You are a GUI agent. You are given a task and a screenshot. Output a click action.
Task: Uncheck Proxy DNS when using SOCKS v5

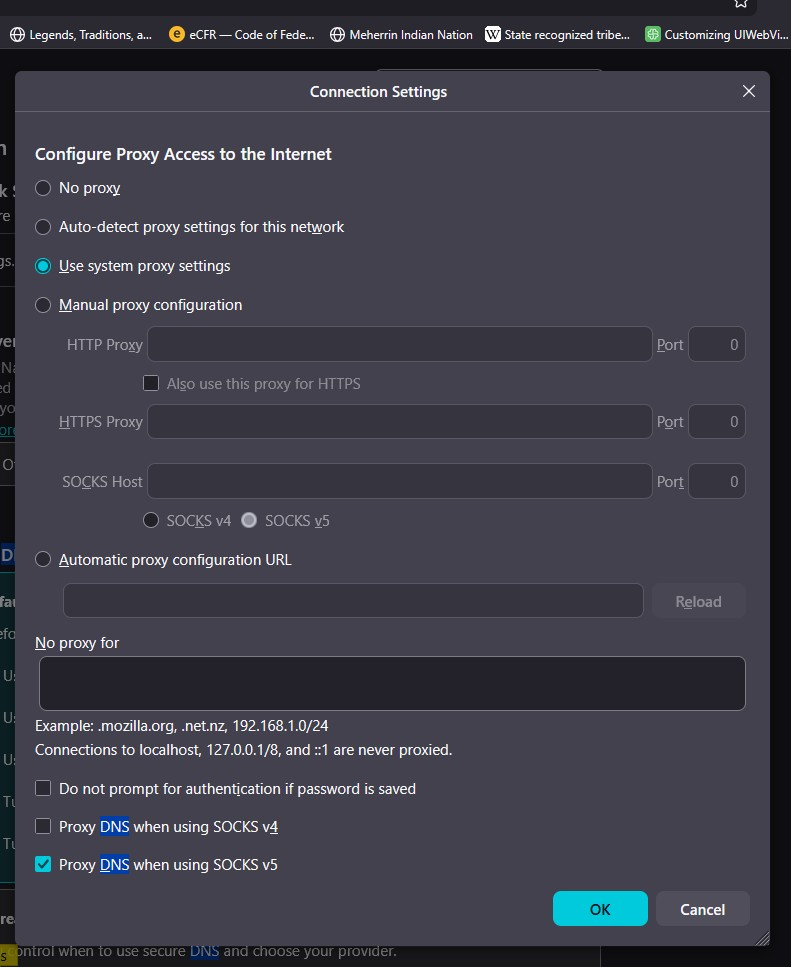point(43,865)
